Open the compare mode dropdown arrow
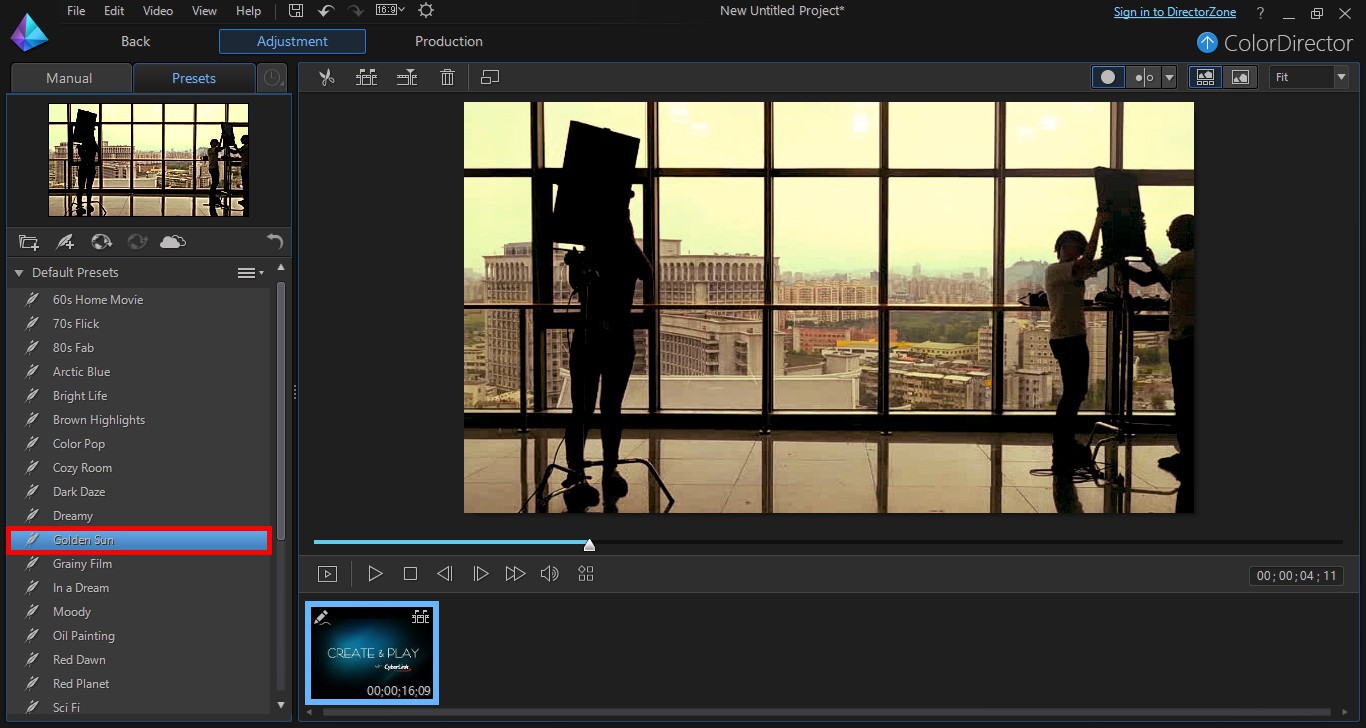The image size is (1366, 728). pyautogui.click(x=1169, y=78)
